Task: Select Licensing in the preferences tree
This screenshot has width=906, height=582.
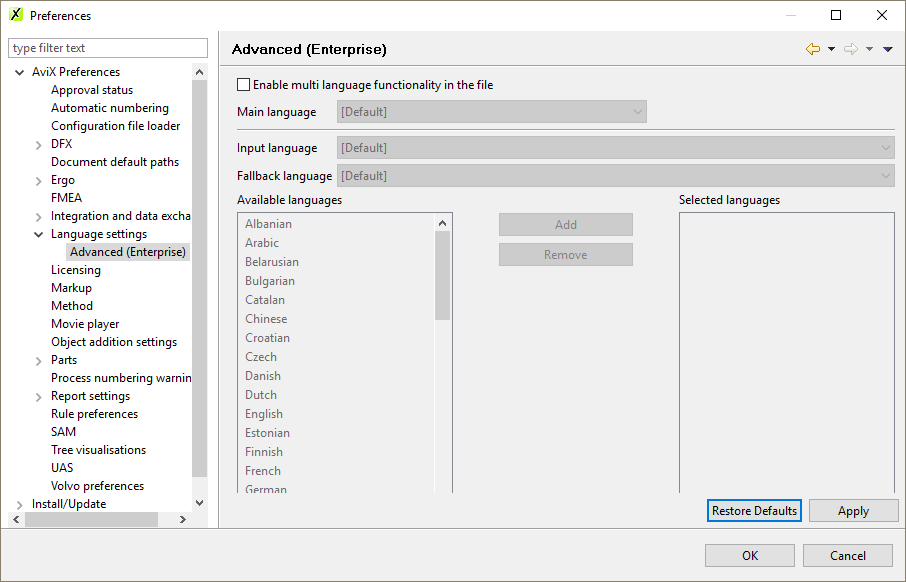Action: [76, 270]
